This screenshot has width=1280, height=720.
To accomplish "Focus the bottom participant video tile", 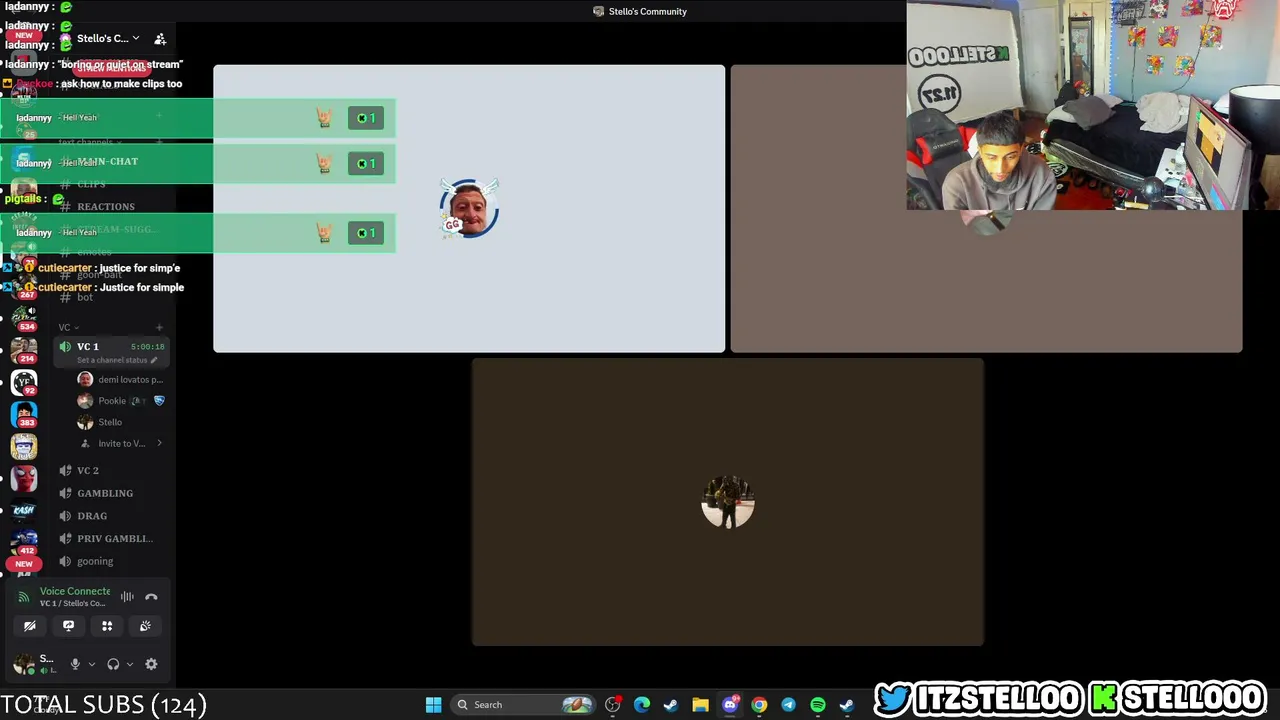I will (x=728, y=502).
